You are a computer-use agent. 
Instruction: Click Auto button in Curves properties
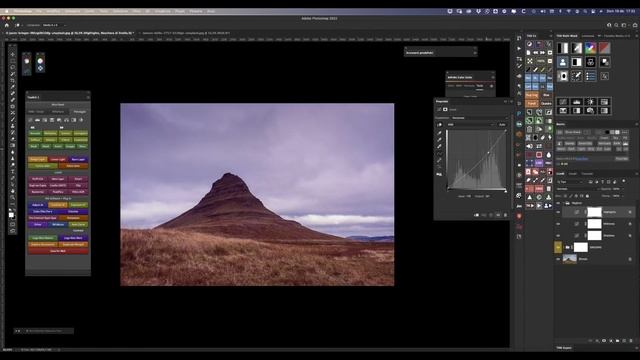pos(502,124)
